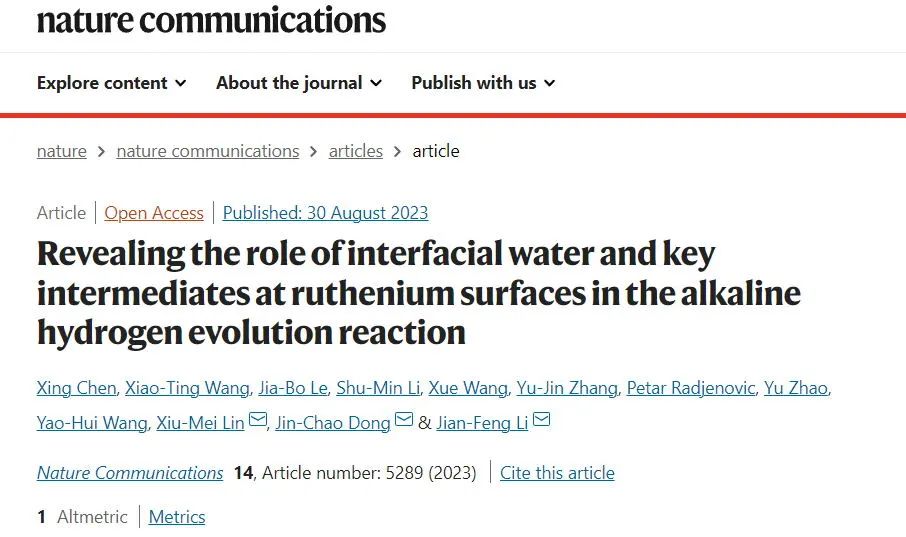Click the envelope icon beside Jian-Feng Li

click(541, 419)
